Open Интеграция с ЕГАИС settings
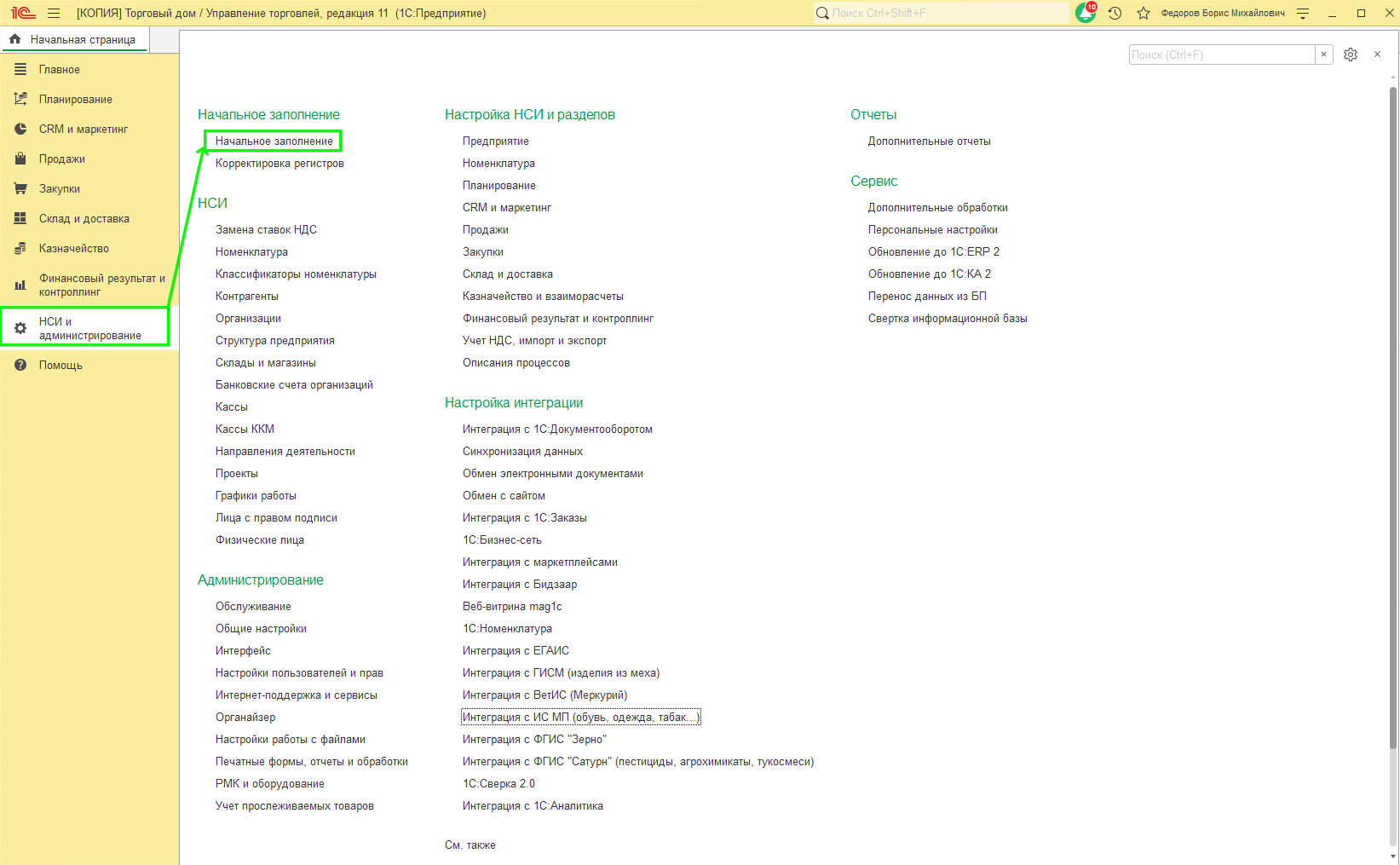The image size is (1400, 865). (516, 651)
